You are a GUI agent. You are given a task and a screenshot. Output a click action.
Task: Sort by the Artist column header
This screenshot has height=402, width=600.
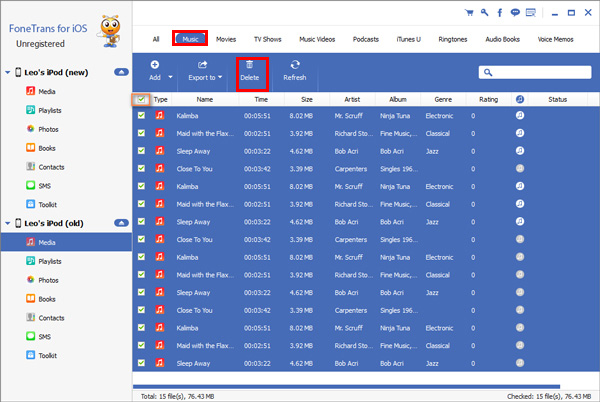click(x=352, y=99)
